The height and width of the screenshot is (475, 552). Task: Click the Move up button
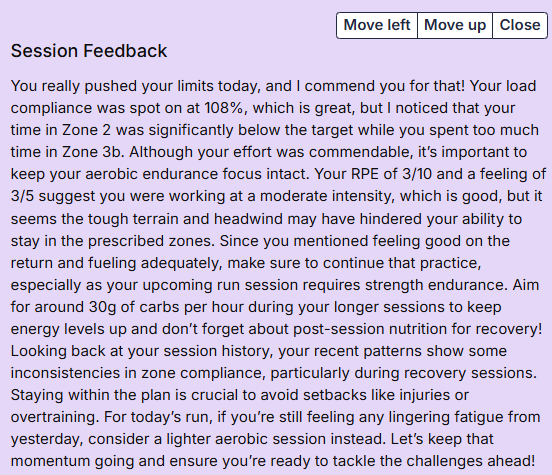click(455, 25)
